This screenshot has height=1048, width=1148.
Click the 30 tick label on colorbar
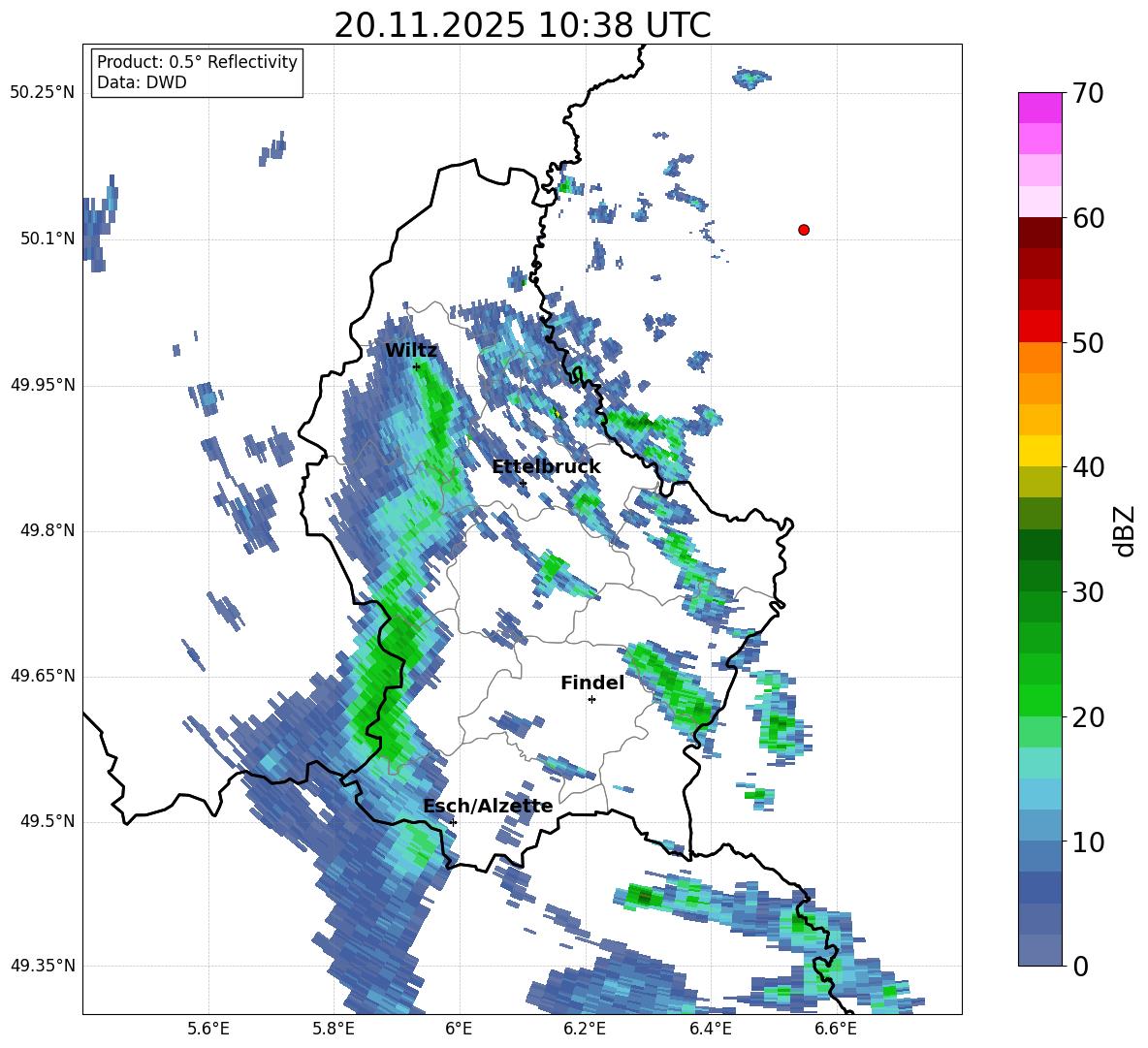[1087, 592]
